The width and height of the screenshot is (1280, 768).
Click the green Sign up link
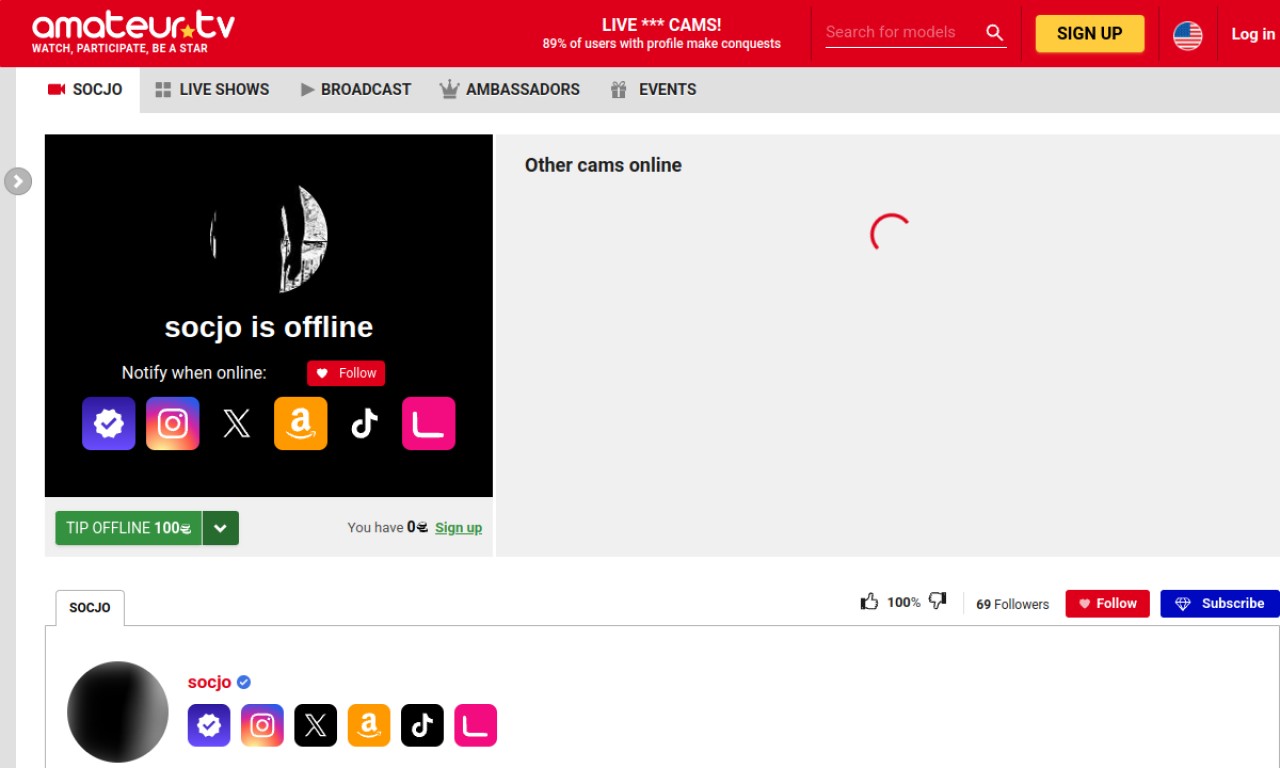(458, 528)
